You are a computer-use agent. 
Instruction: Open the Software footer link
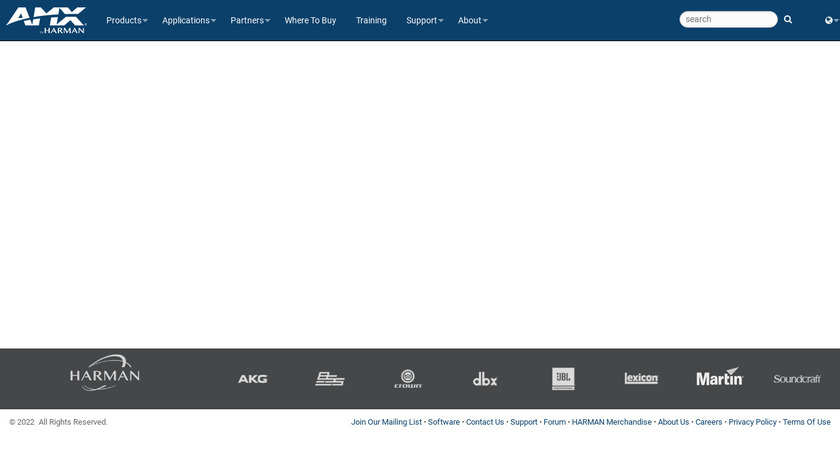[x=444, y=422]
